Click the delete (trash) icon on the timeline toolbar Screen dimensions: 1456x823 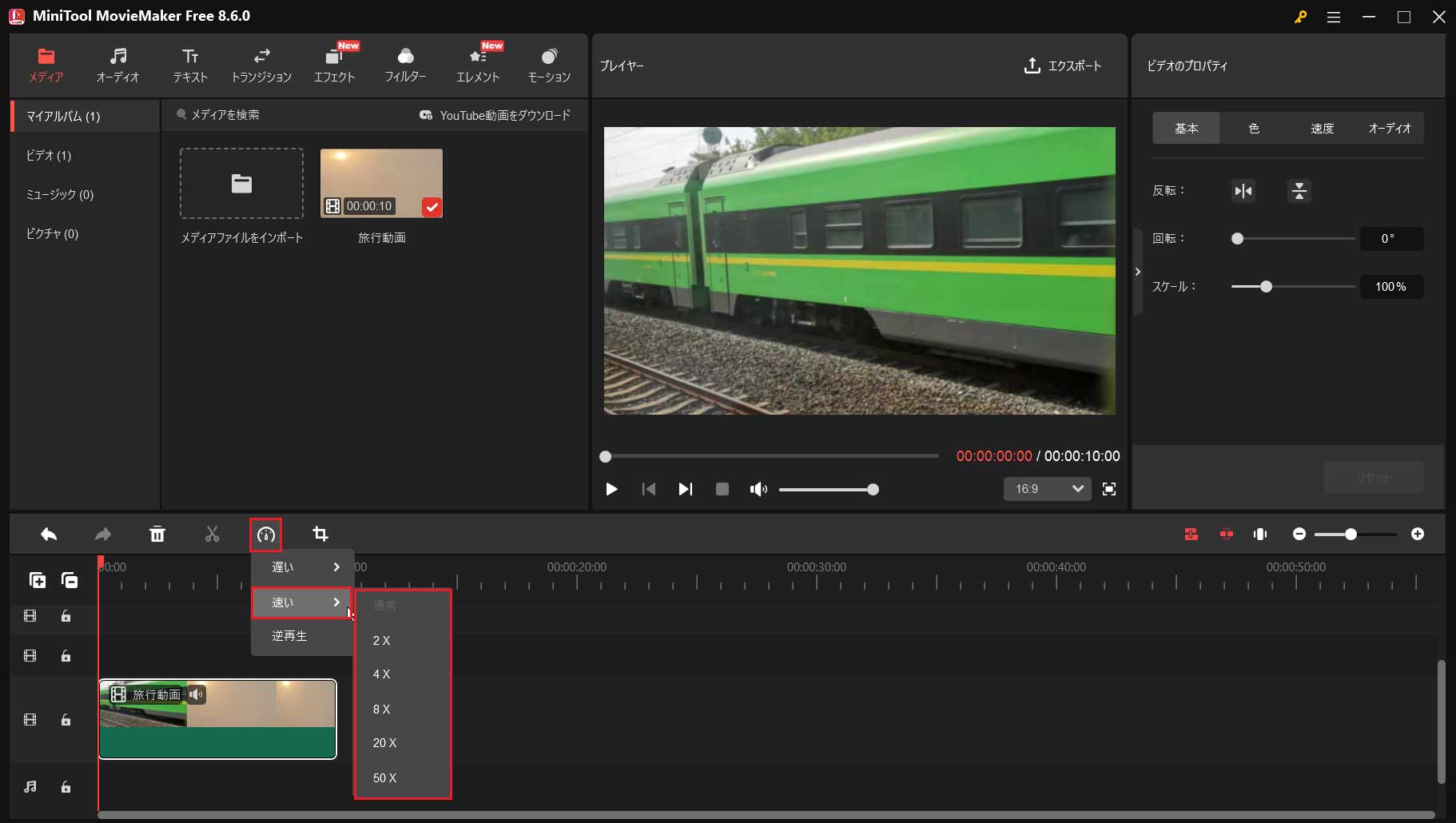(x=157, y=534)
